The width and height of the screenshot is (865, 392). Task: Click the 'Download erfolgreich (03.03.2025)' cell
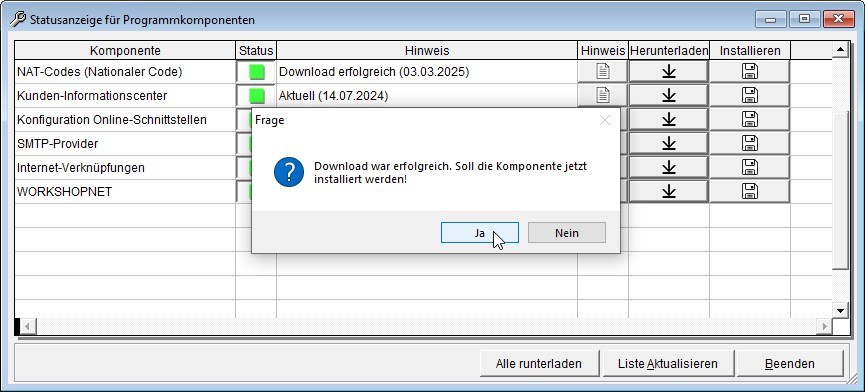click(x=427, y=72)
